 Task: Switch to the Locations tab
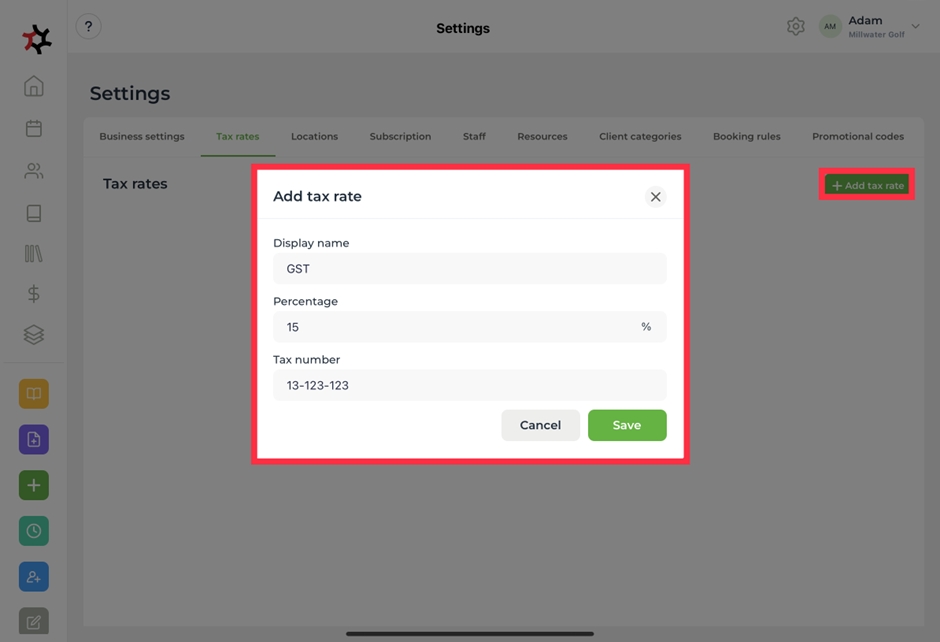coord(314,136)
